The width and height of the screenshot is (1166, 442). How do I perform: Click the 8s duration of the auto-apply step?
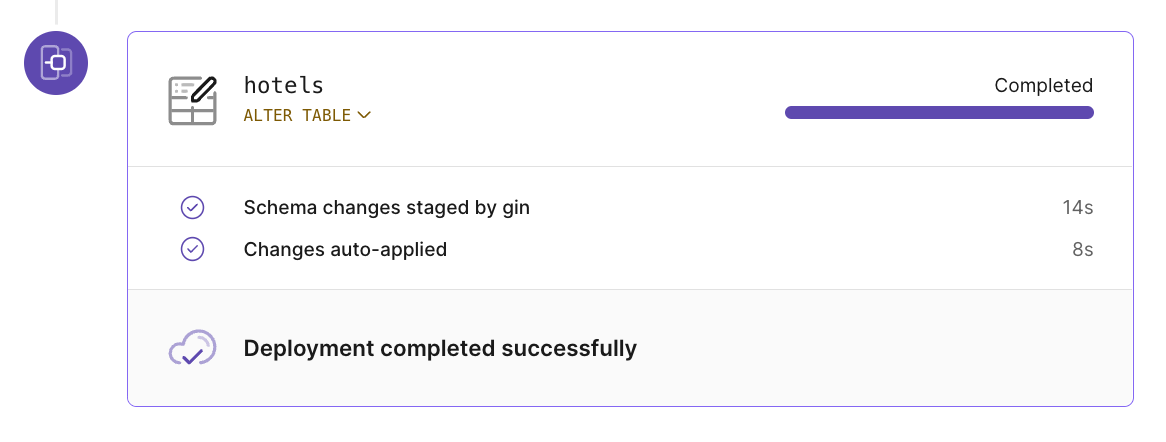coord(1082,249)
